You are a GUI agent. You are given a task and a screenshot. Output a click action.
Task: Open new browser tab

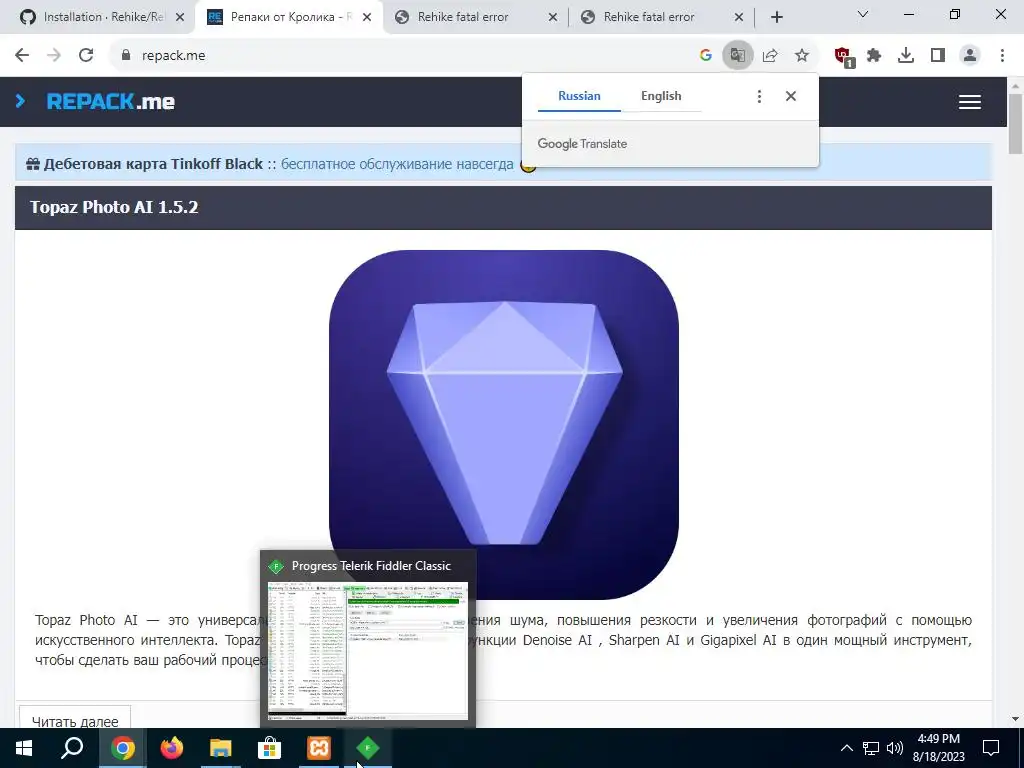click(x=776, y=17)
